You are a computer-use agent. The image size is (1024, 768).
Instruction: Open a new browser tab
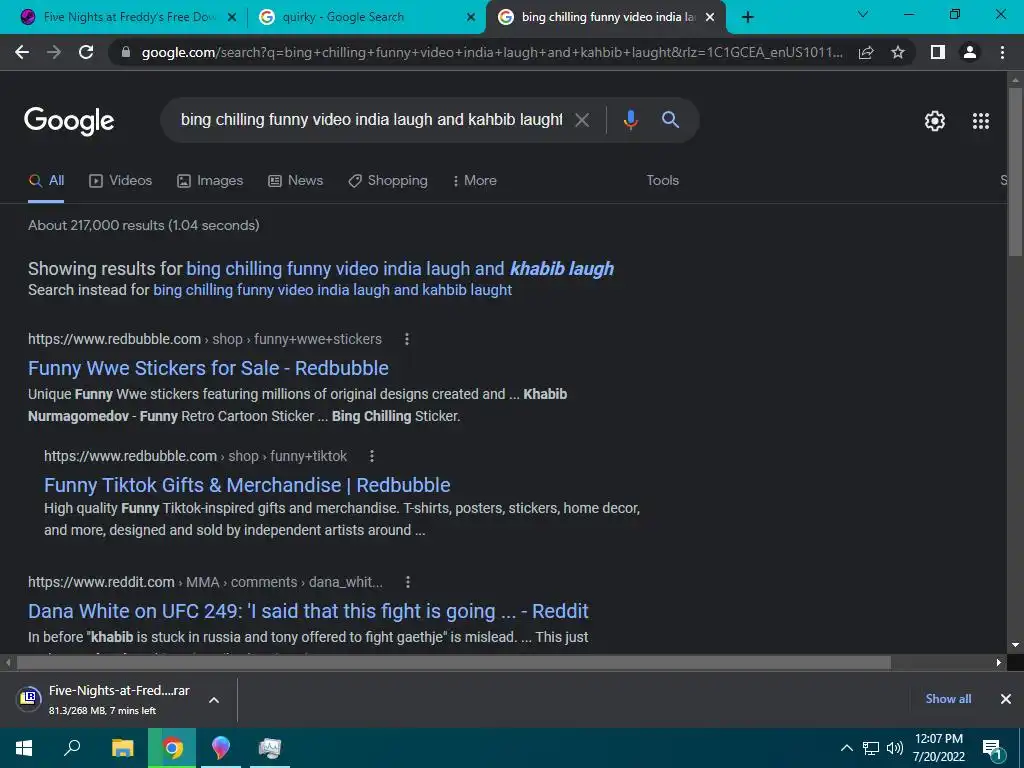click(748, 17)
